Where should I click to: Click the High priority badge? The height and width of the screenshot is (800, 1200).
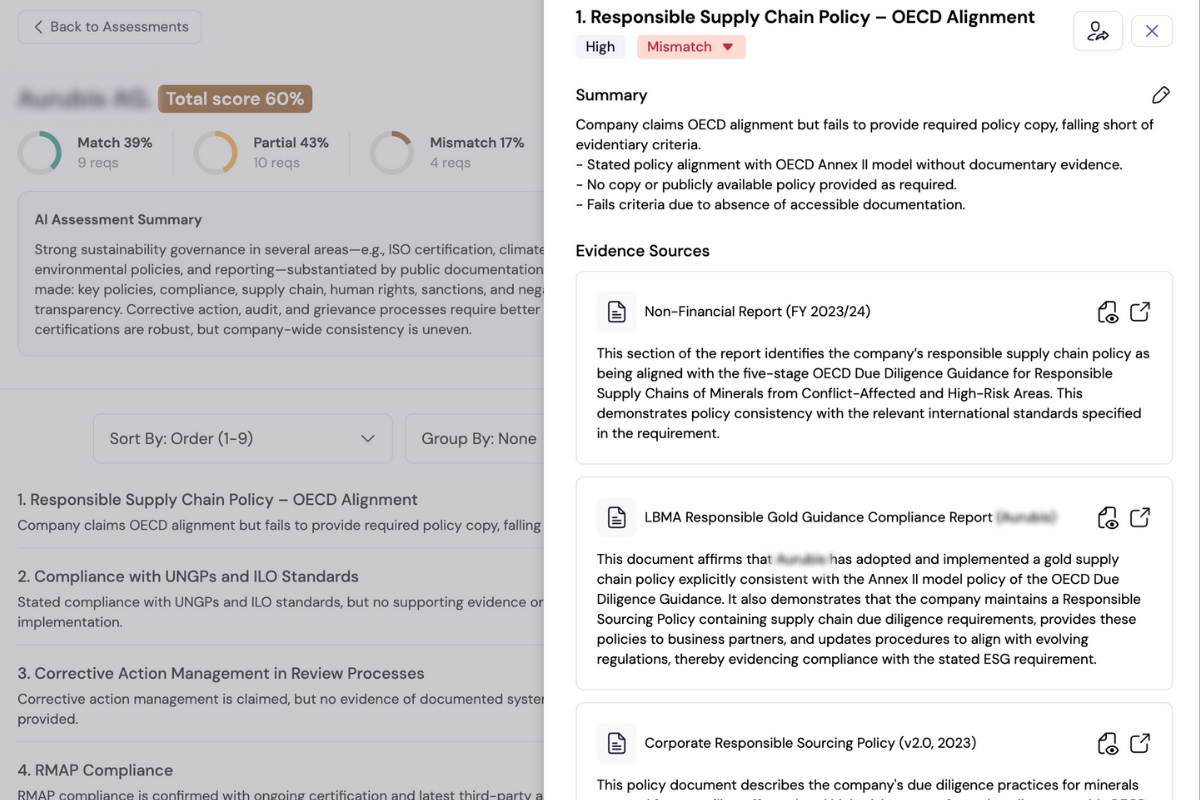pos(600,46)
